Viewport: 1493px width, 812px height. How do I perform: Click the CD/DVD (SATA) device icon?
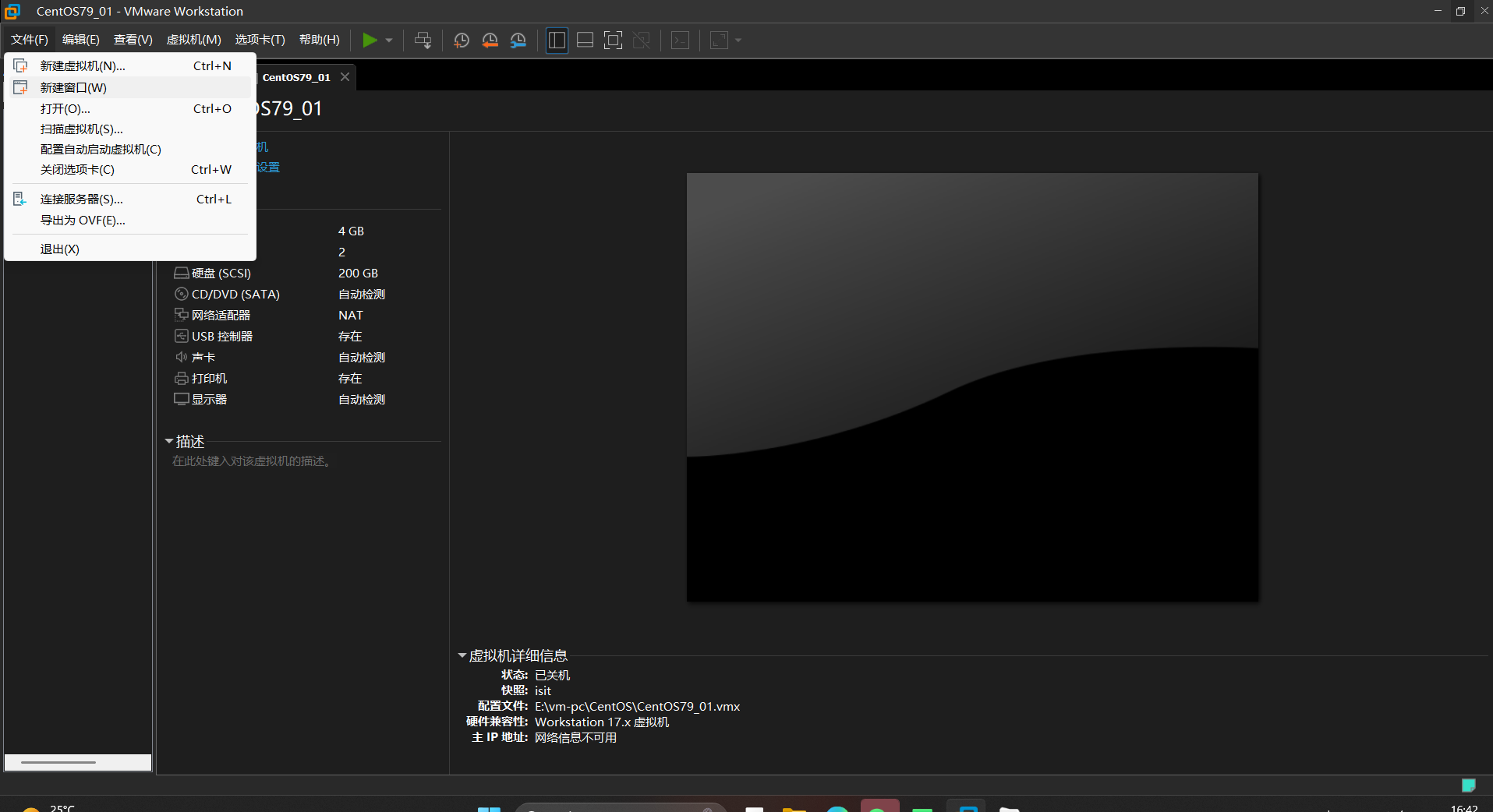point(181,295)
